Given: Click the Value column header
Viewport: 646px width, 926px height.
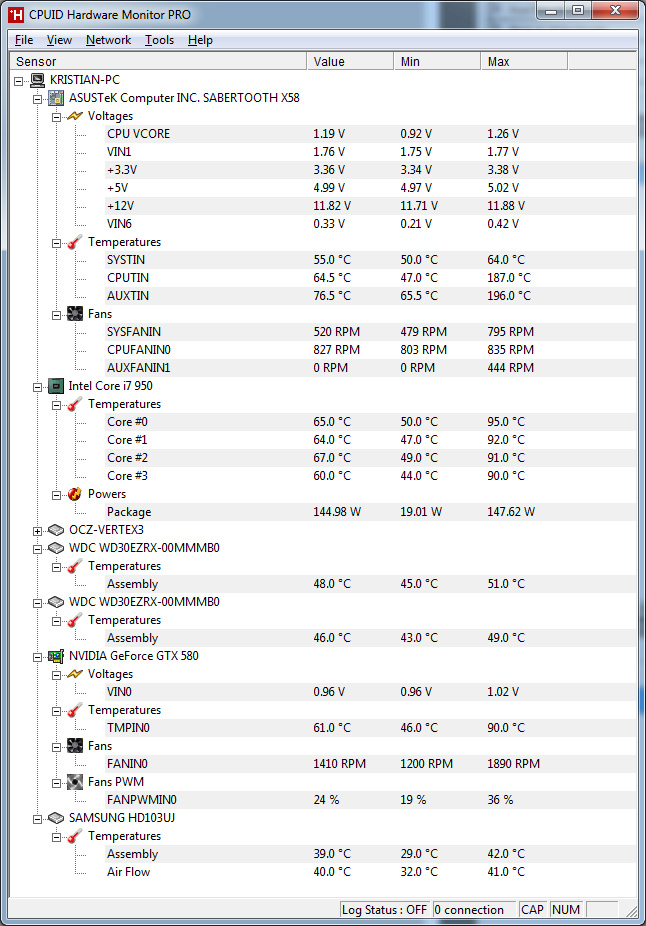Looking at the screenshot, I should [350, 61].
